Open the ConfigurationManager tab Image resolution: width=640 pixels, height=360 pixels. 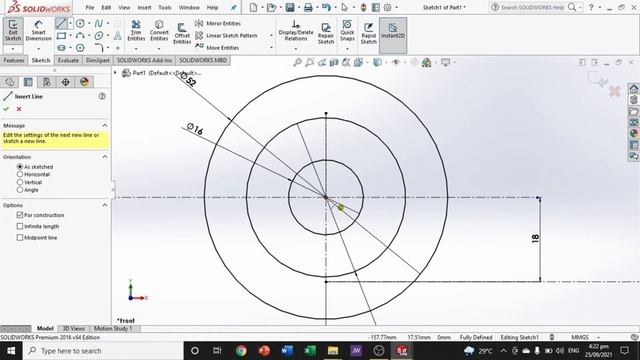47,82
